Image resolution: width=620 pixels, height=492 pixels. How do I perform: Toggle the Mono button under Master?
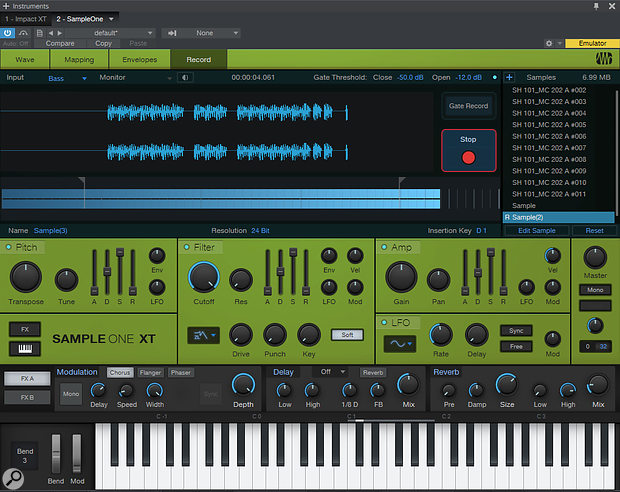pos(595,290)
